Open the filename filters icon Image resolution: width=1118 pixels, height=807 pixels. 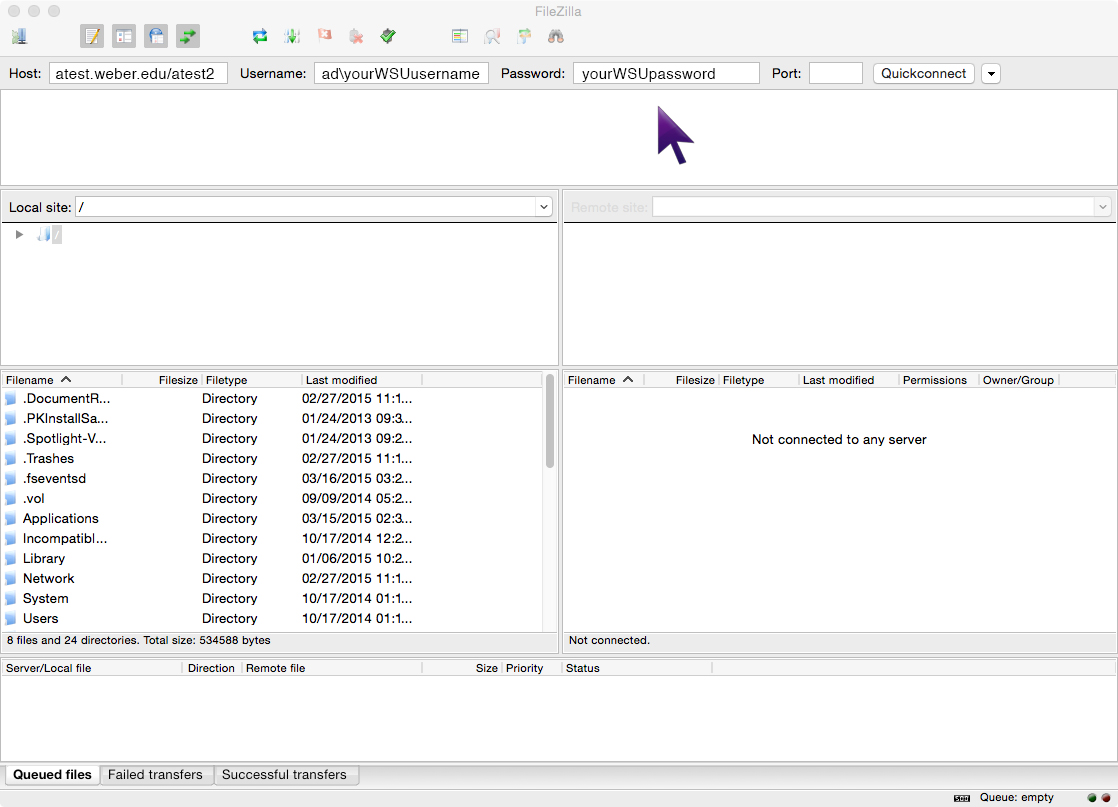tap(460, 37)
